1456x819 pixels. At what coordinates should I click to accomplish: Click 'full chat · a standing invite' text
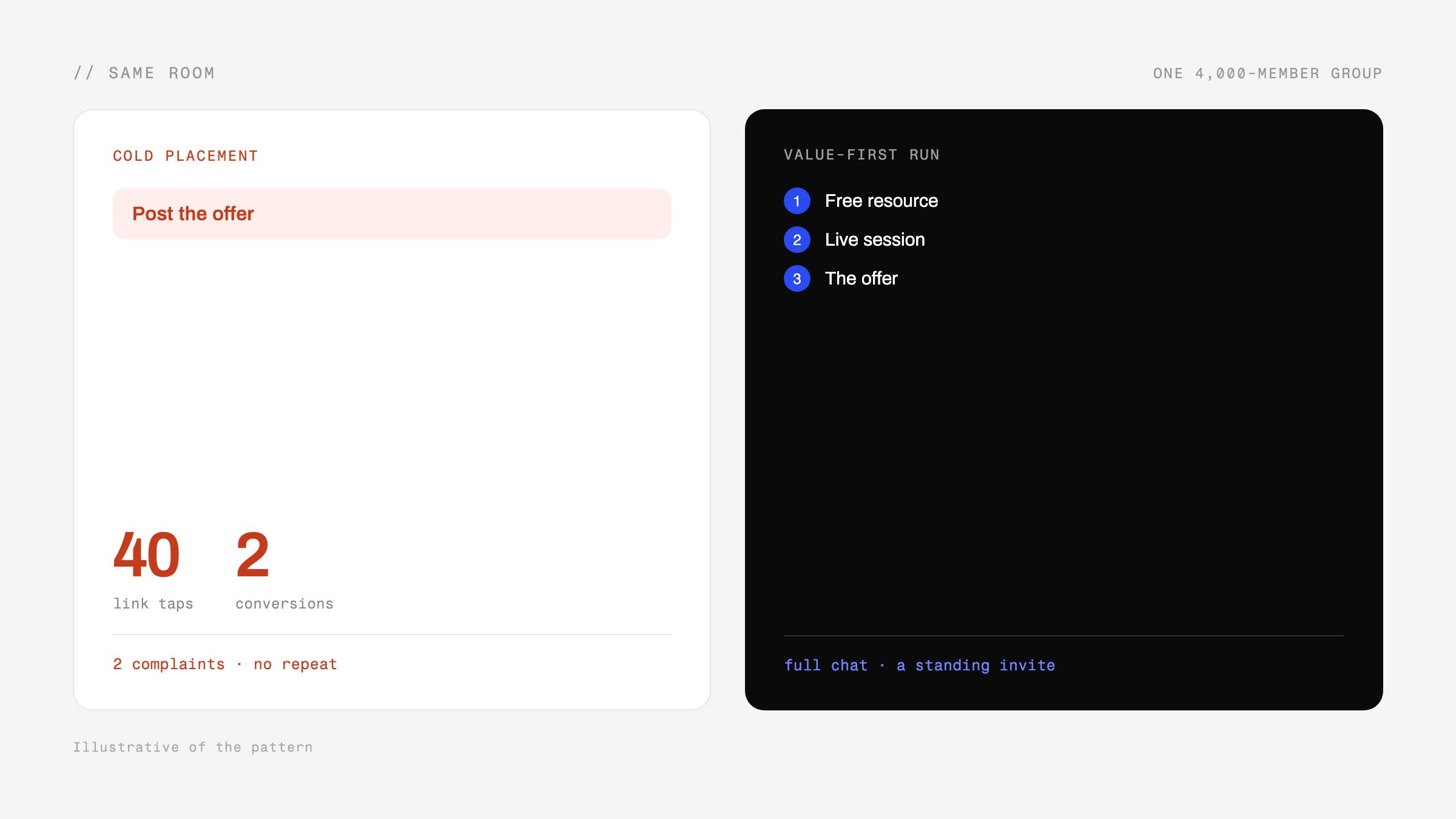(x=920, y=666)
